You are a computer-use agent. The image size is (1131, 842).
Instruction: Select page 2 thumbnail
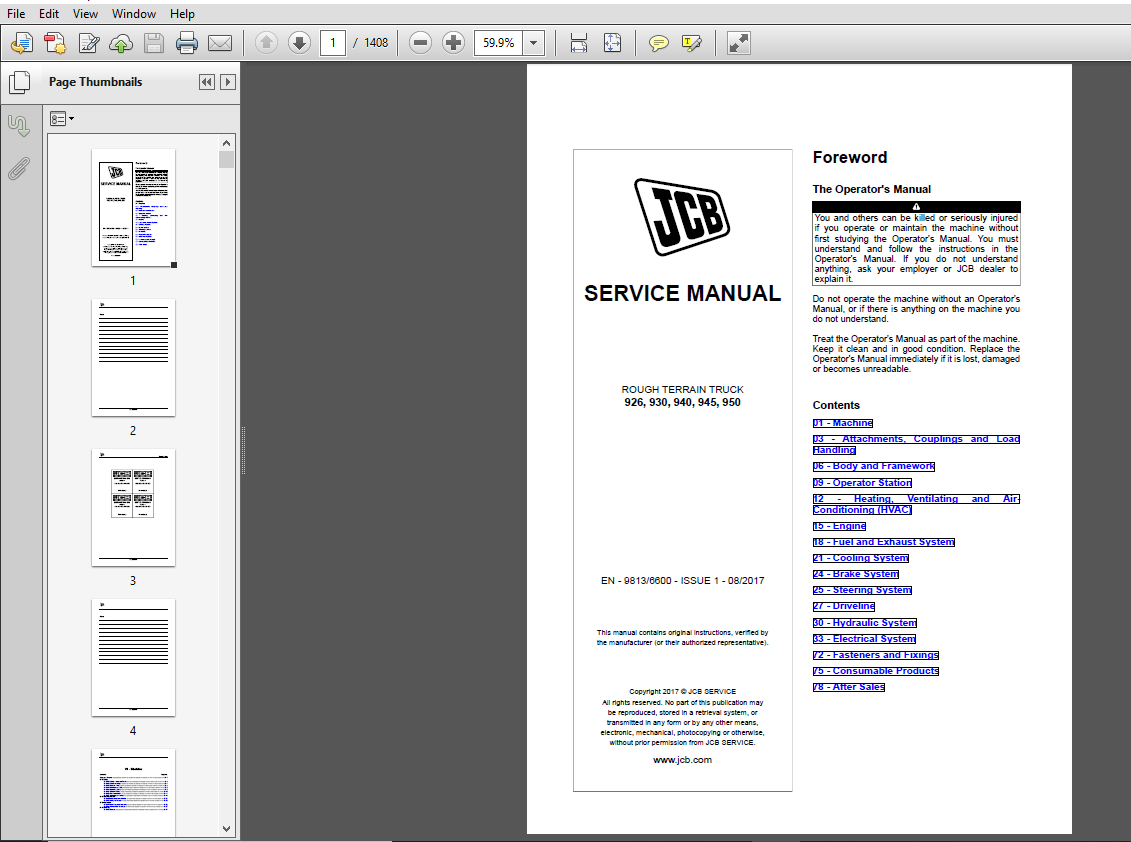coord(133,358)
